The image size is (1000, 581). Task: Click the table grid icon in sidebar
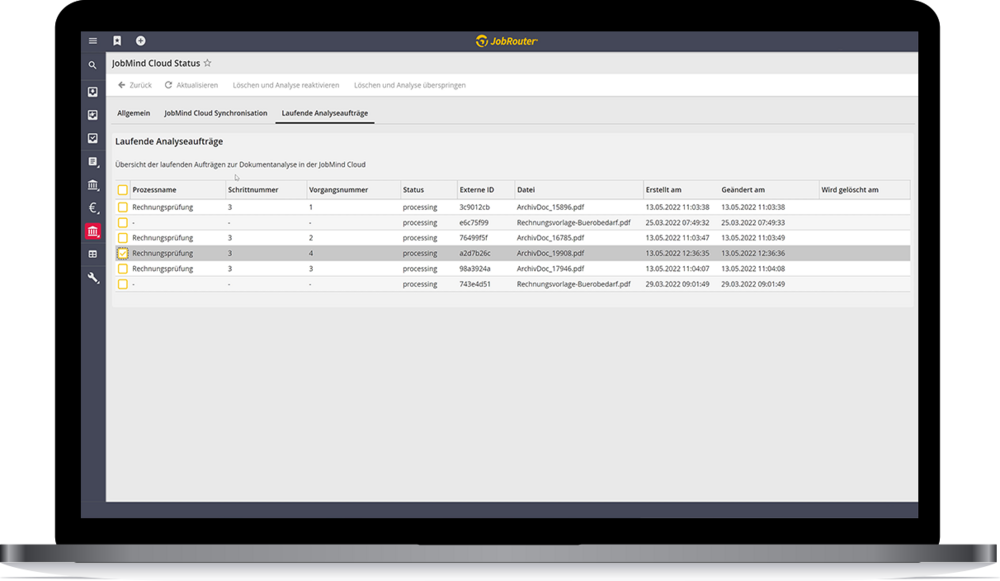(93, 255)
